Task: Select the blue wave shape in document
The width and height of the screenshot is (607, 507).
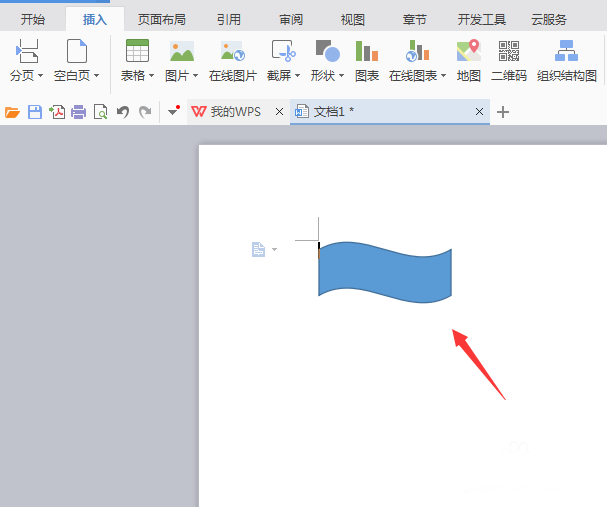Action: [385, 272]
